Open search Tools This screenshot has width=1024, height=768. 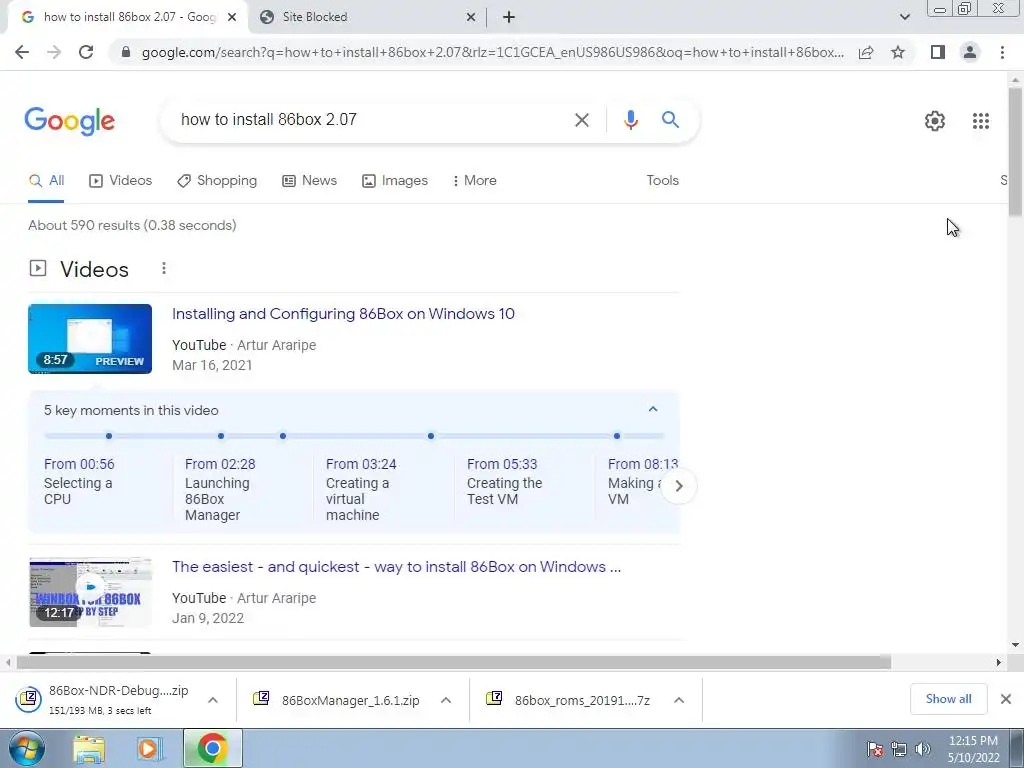point(662,181)
